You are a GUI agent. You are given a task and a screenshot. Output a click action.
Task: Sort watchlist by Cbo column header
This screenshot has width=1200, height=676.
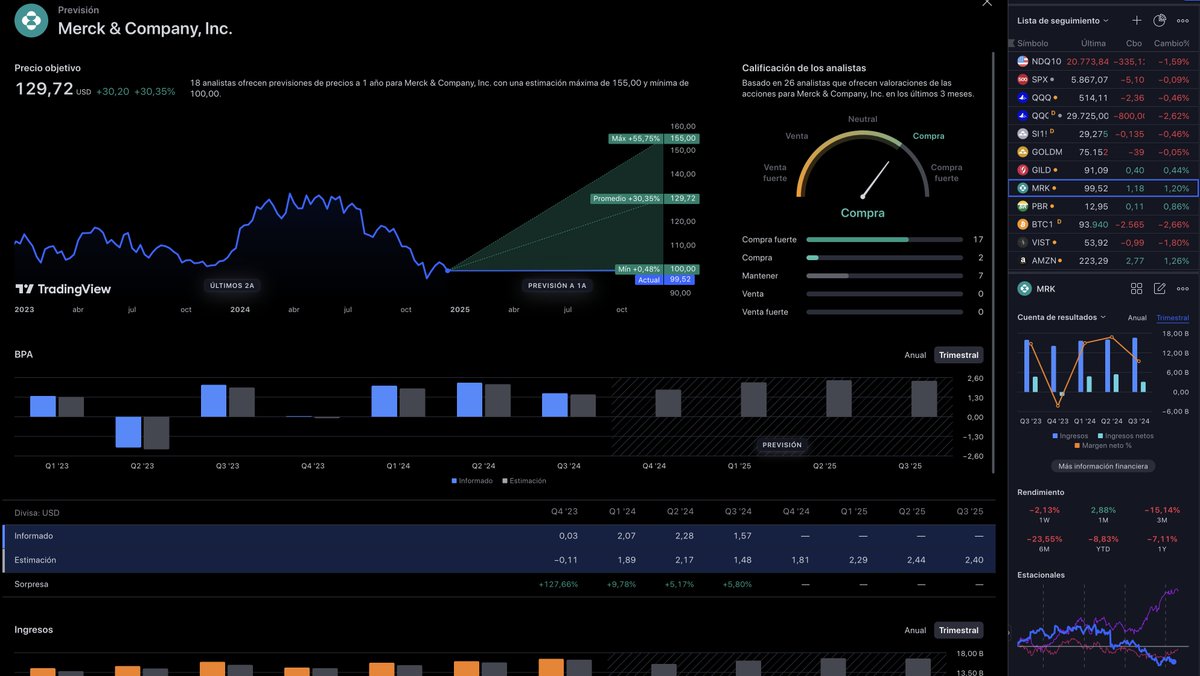coord(1134,43)
